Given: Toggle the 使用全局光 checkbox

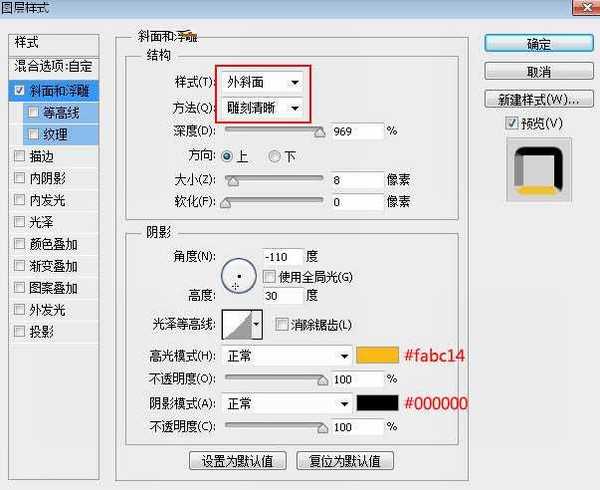Looking at the screenshot, I should click(x=269, y=276).
